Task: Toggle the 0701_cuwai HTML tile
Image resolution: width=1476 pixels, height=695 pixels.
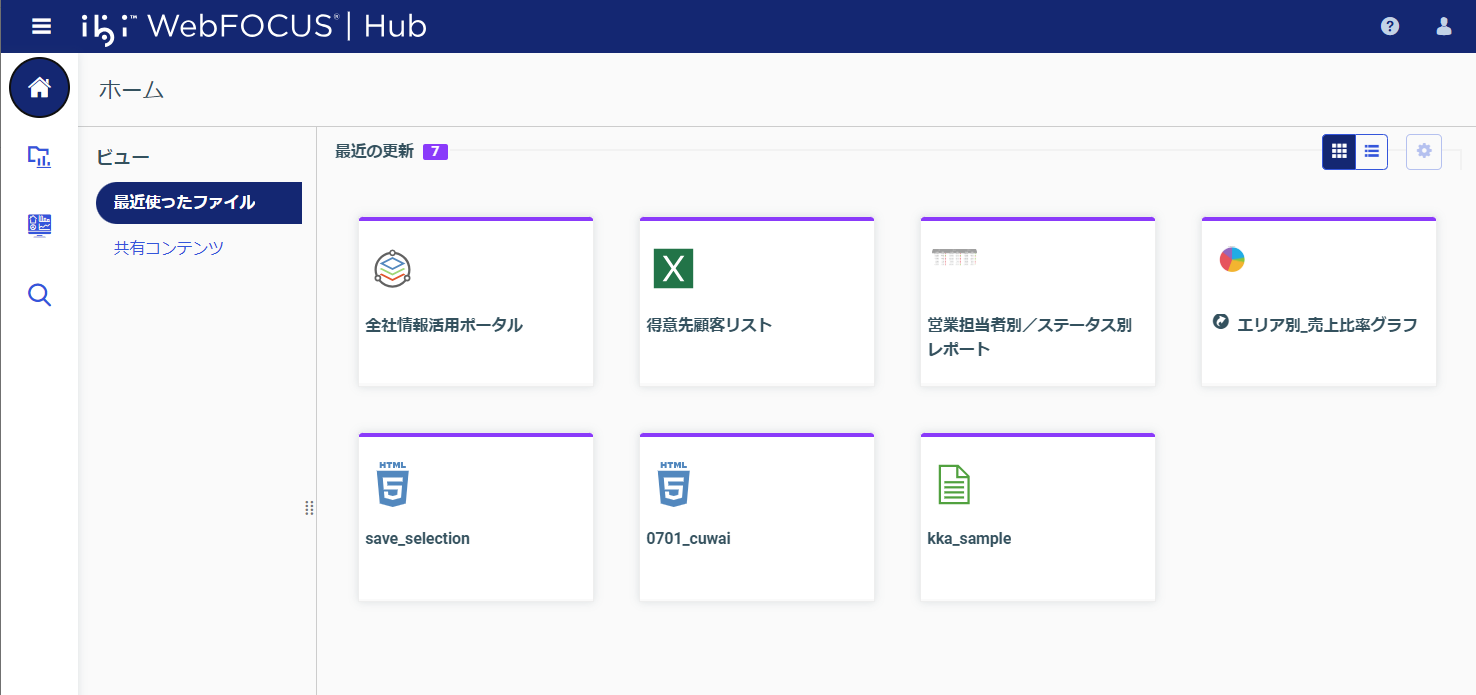Action: pos(756,516)
